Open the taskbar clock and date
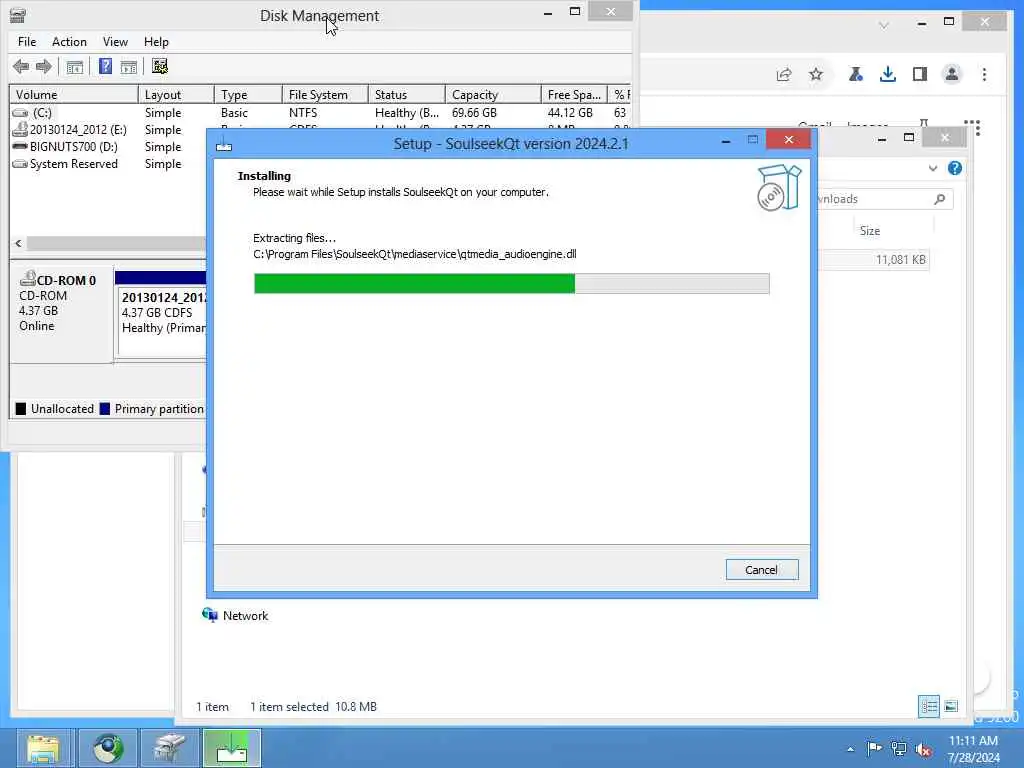This screenshot has width=1024, height=768. pyautogui.click(x=974, y=749)
